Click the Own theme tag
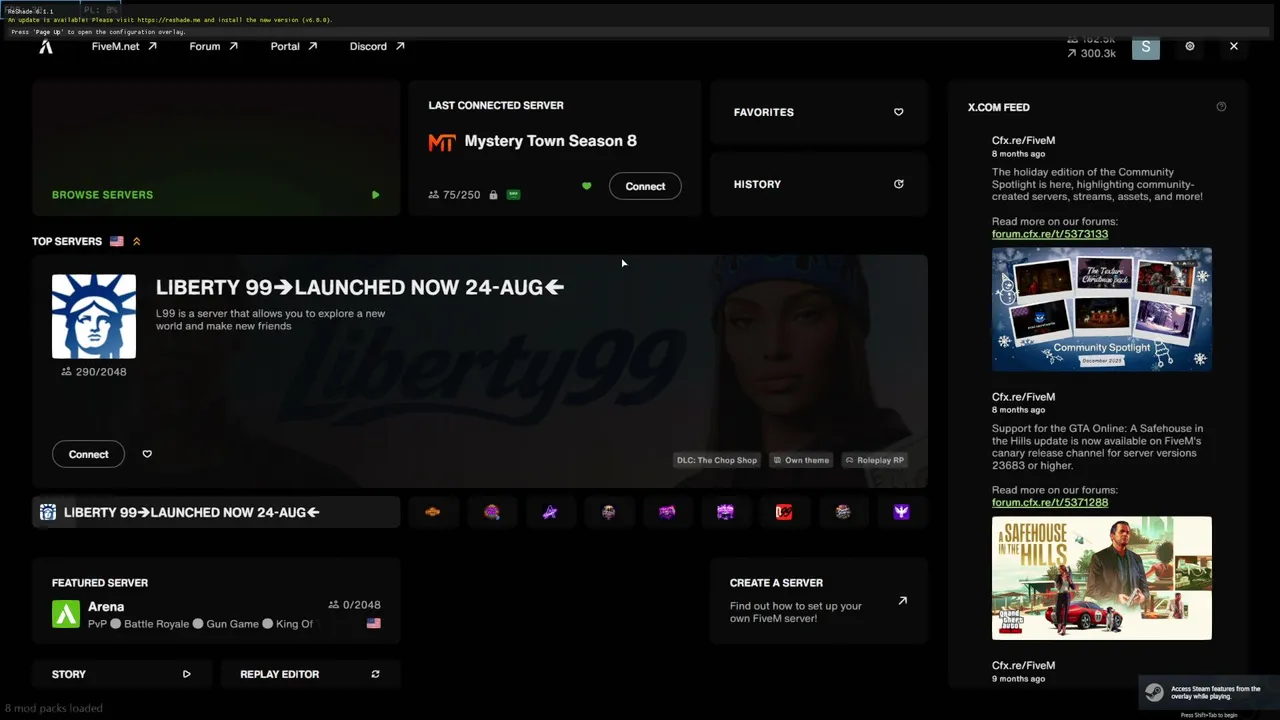Viewport: 1280px width, 720px height. (802, 460)
